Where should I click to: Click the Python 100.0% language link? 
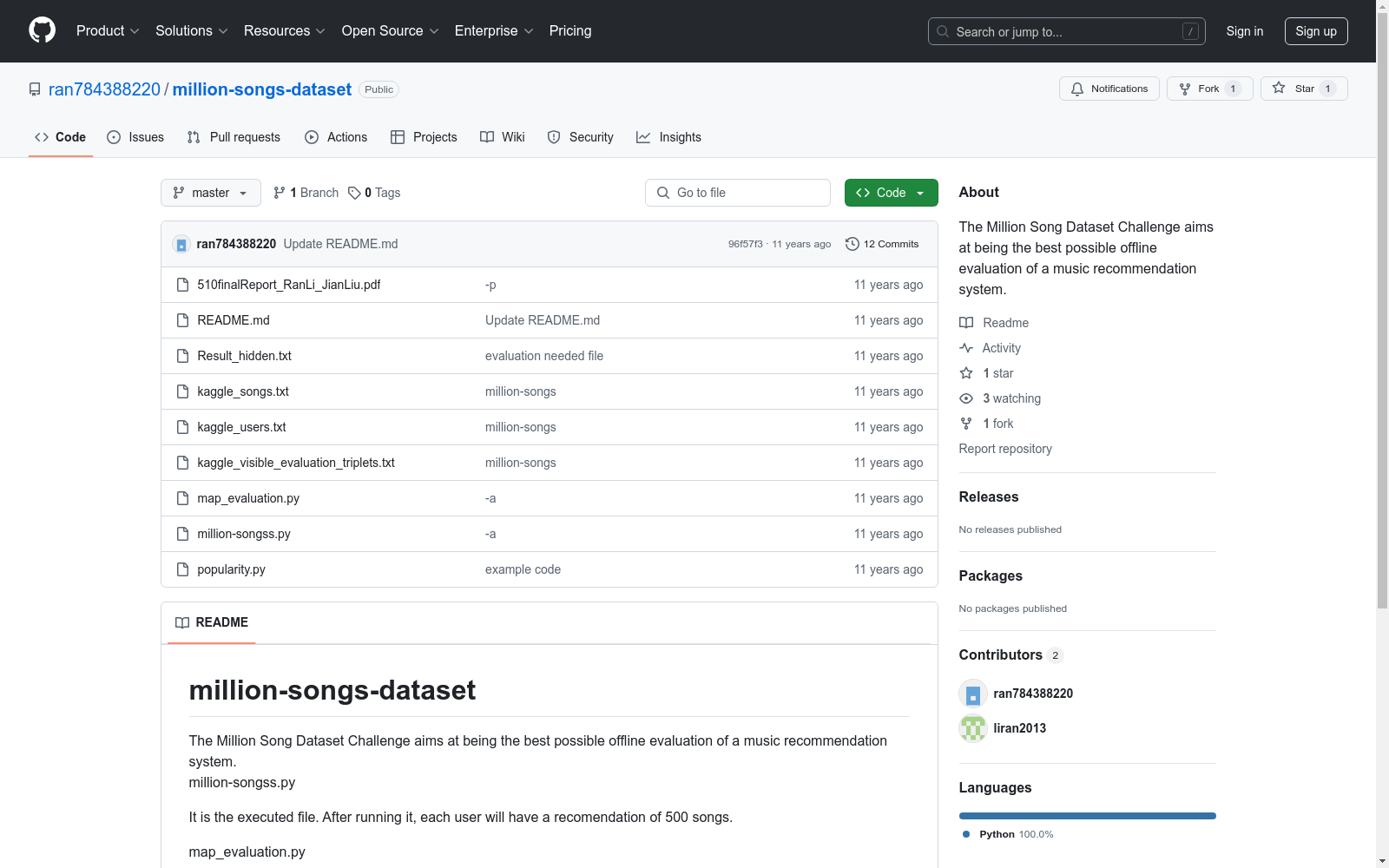coord(1008,834)
